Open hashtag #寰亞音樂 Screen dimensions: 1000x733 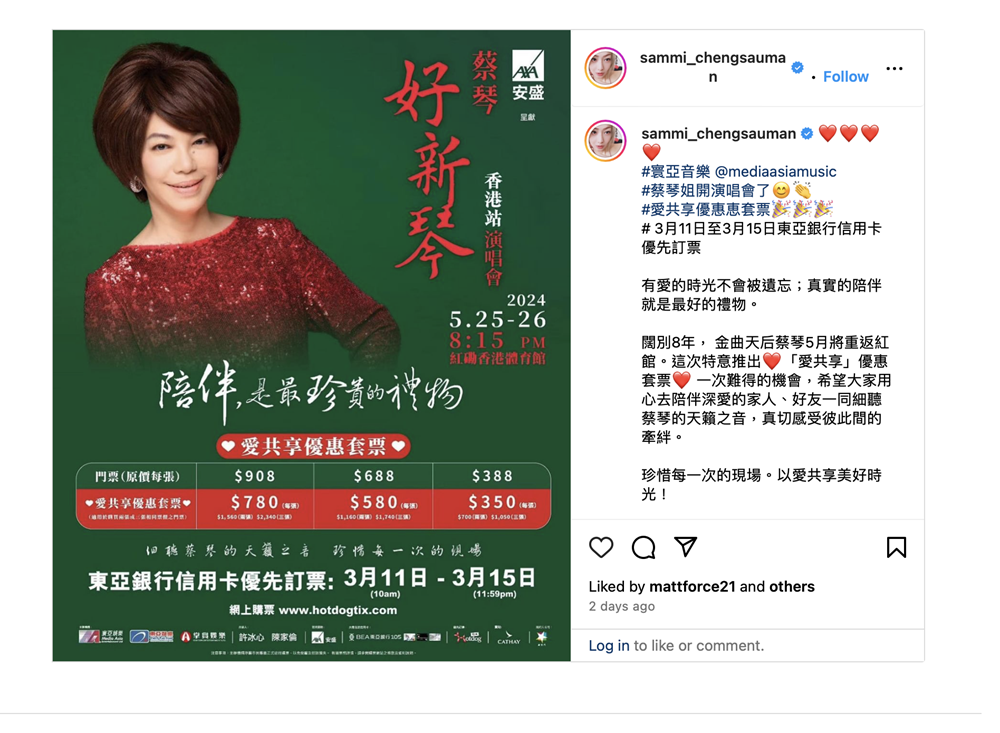pos(675,172)
